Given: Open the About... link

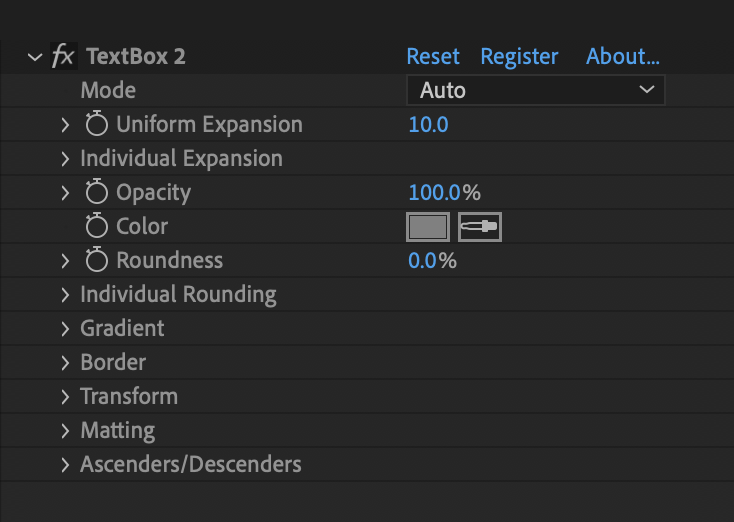Looking at the screenshot, I should pyautogui.click(x=623, y=56).
